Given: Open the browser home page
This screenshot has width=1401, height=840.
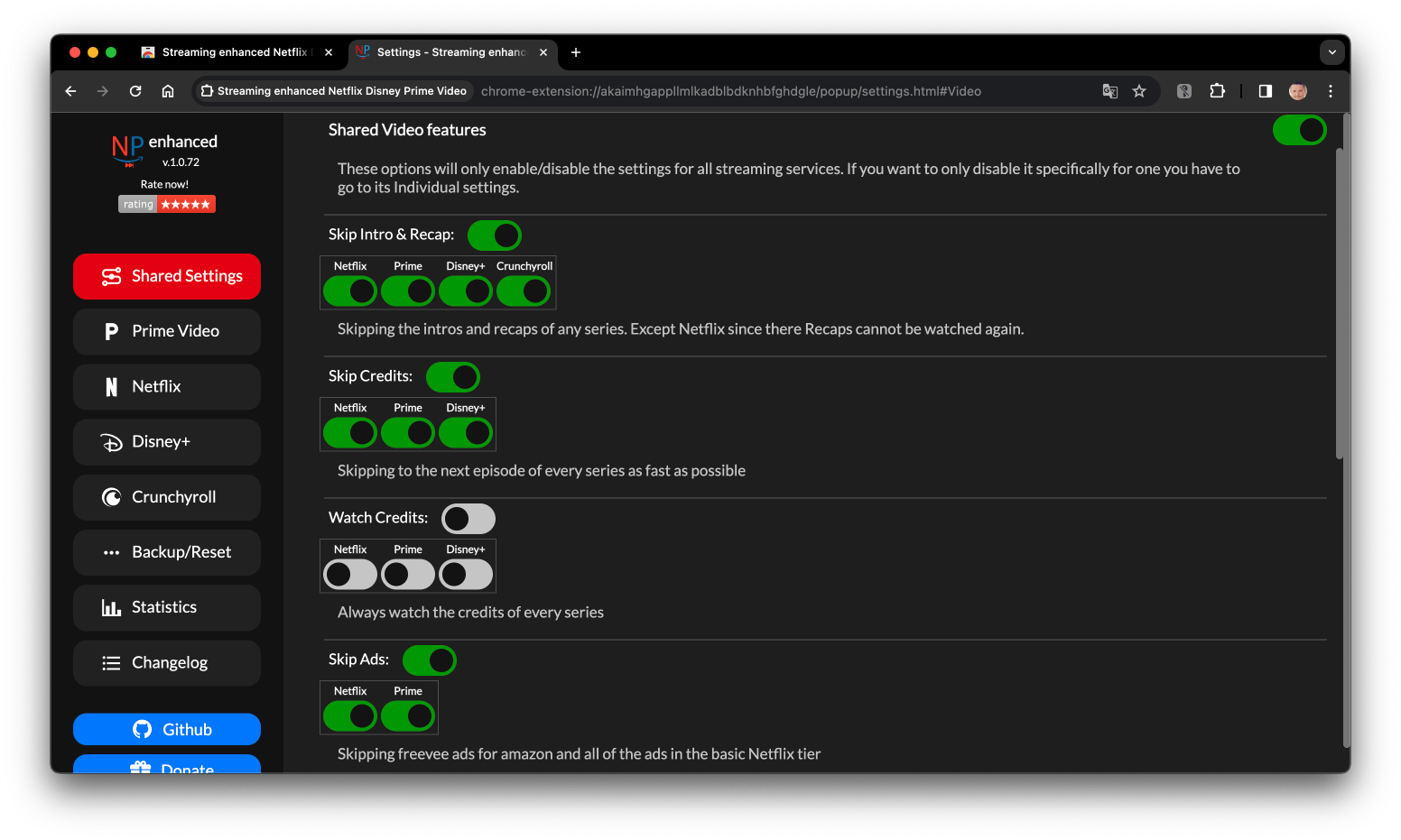Looking at the screenshot, I should tap(168, 91).
